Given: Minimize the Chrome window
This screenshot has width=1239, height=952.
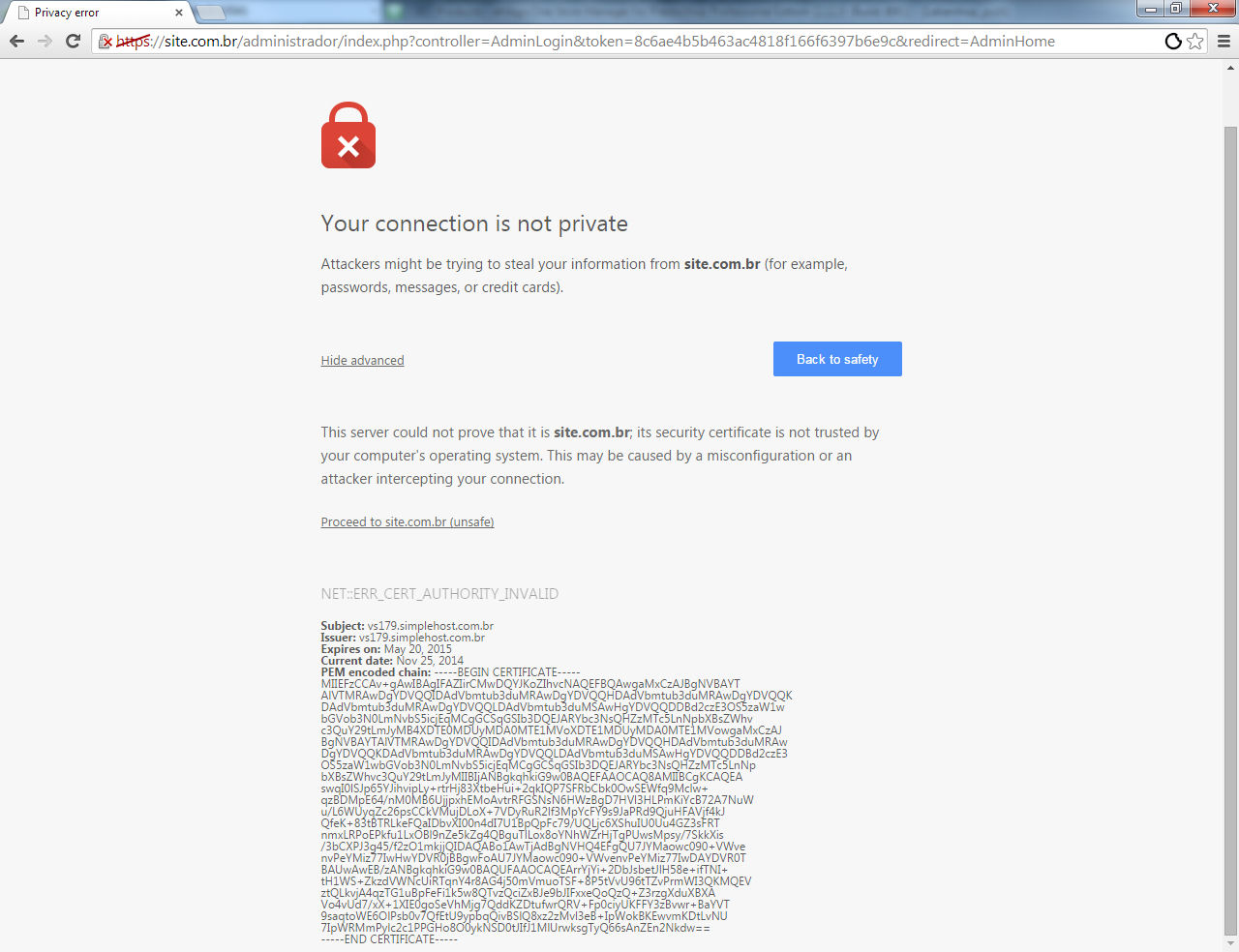Looking at the screenshot, I should pos(1151,9).
